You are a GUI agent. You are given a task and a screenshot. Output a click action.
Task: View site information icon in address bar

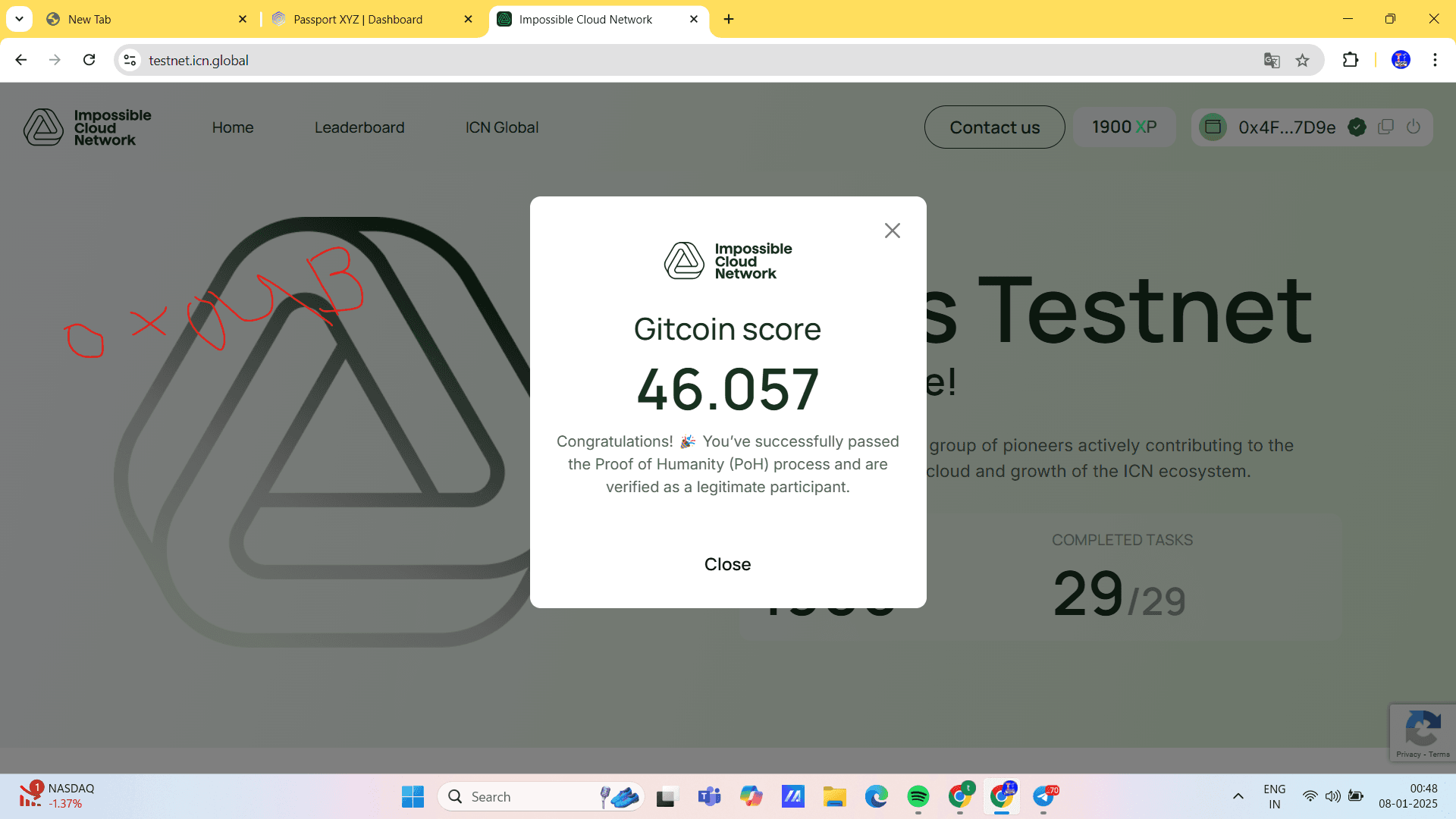(130, 61)
